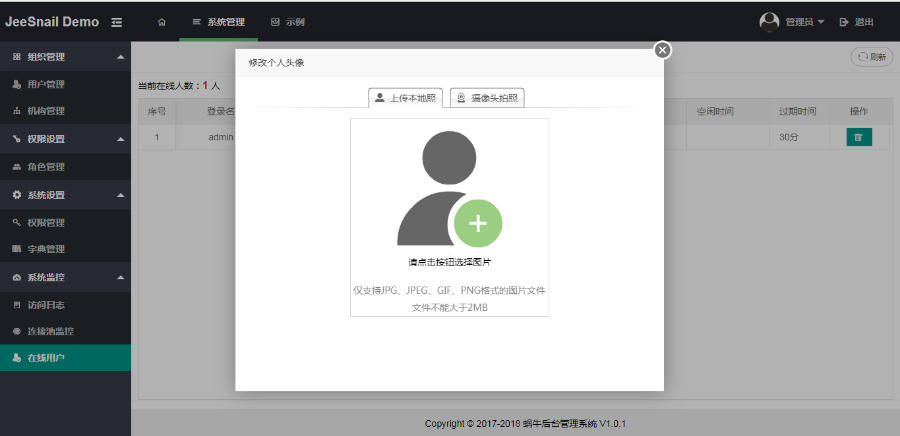Open 用户管理 in the sidebar

point(65,84)
